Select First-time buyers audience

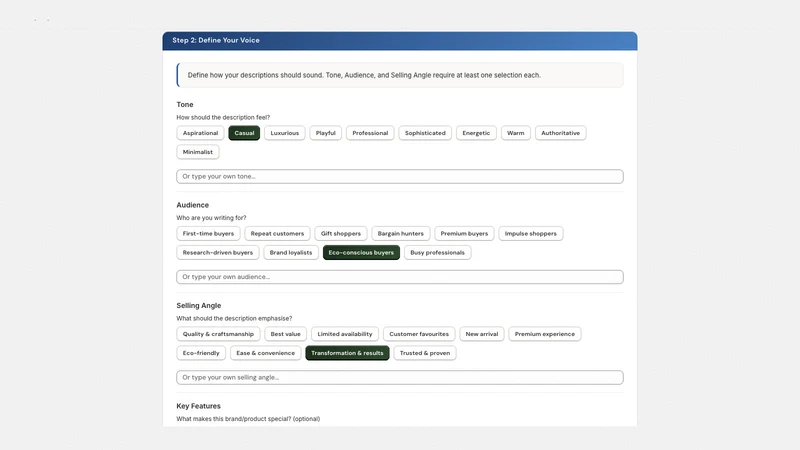[208, 233]
